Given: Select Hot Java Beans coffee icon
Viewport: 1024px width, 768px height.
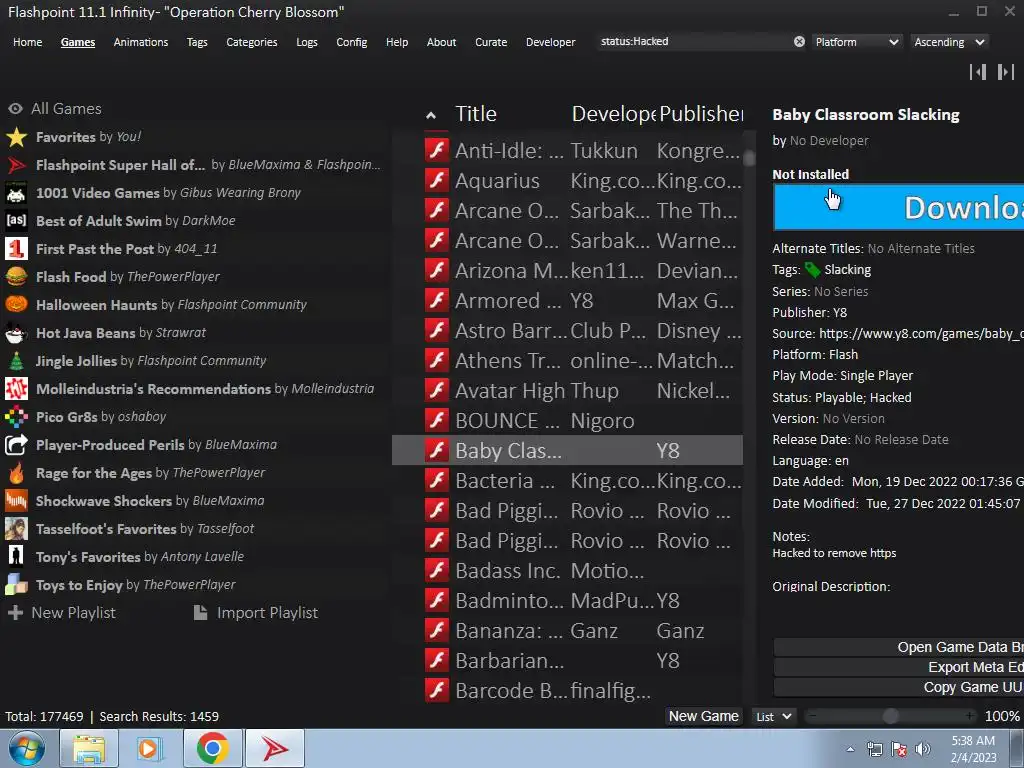Looking at the screenshot, I should (x=16, y=333).
